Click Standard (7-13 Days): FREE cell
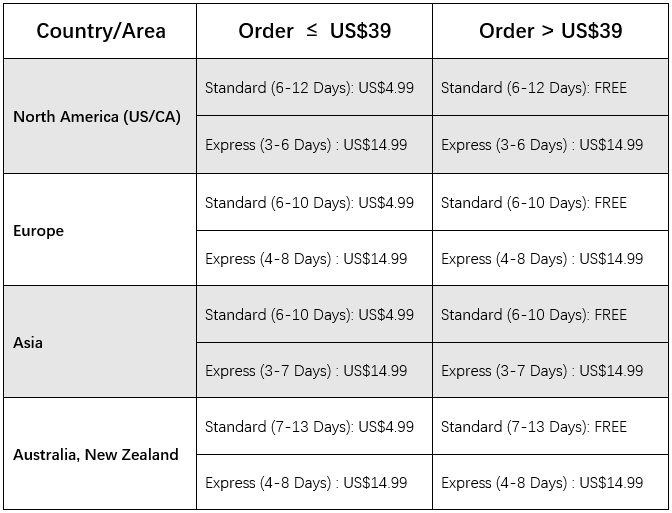The image size is (672, 513). click(550, 426)
